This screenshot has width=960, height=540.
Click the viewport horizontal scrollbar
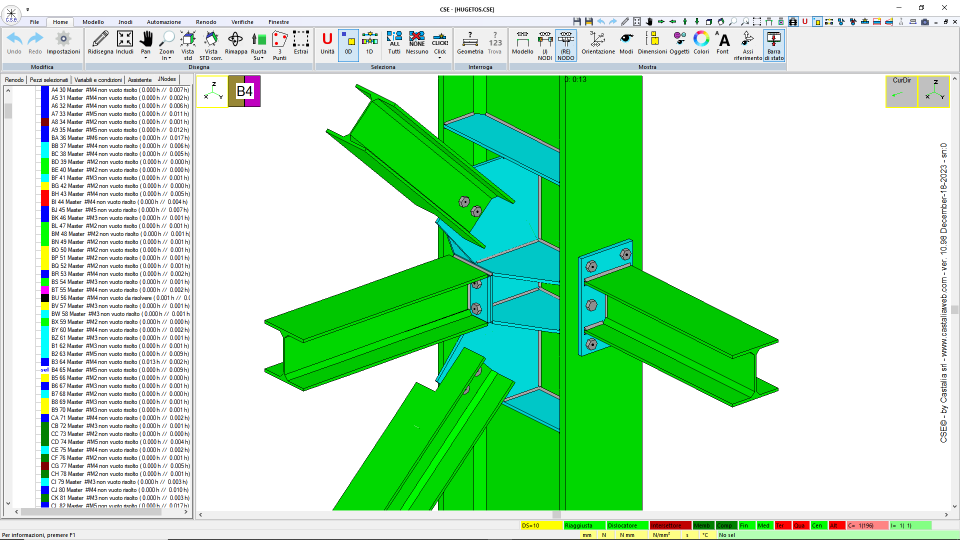point(574,515)
